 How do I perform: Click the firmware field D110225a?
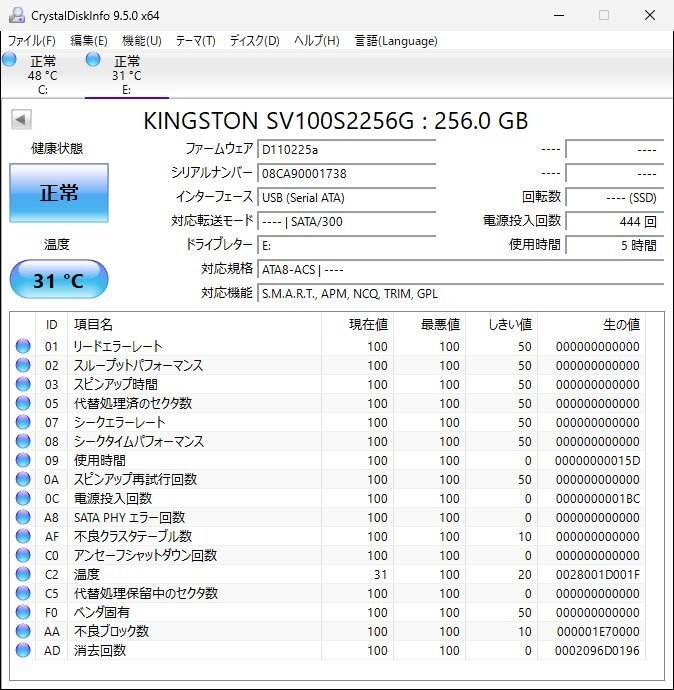click(x=346, y=150)
